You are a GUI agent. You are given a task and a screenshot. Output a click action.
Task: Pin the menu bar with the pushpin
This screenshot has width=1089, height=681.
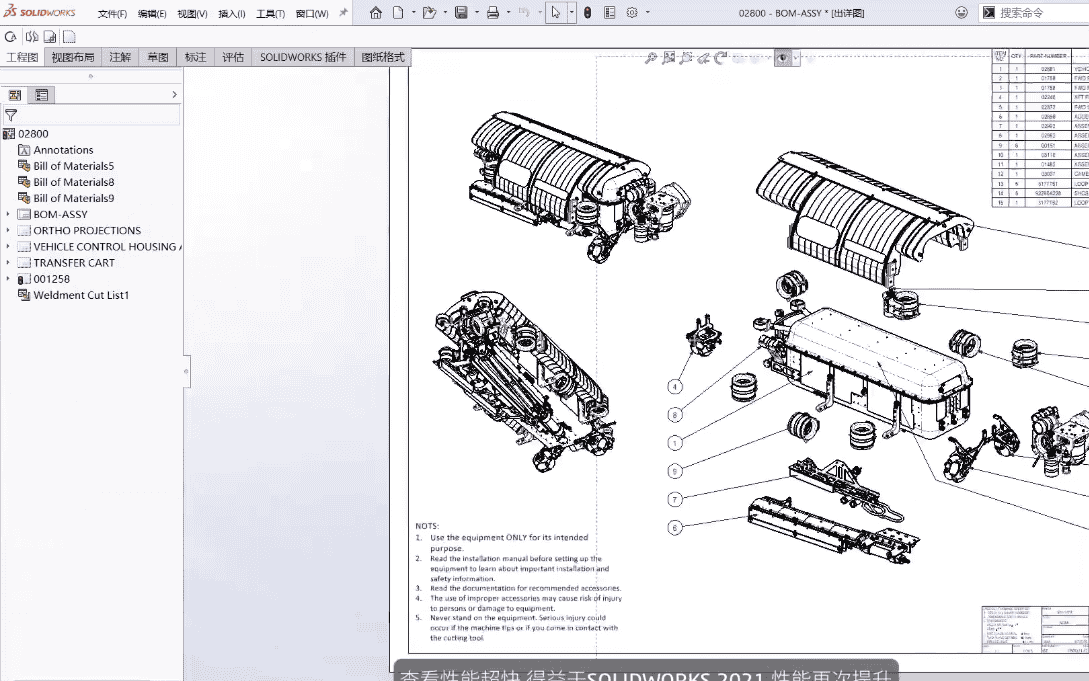coord(344,13)
